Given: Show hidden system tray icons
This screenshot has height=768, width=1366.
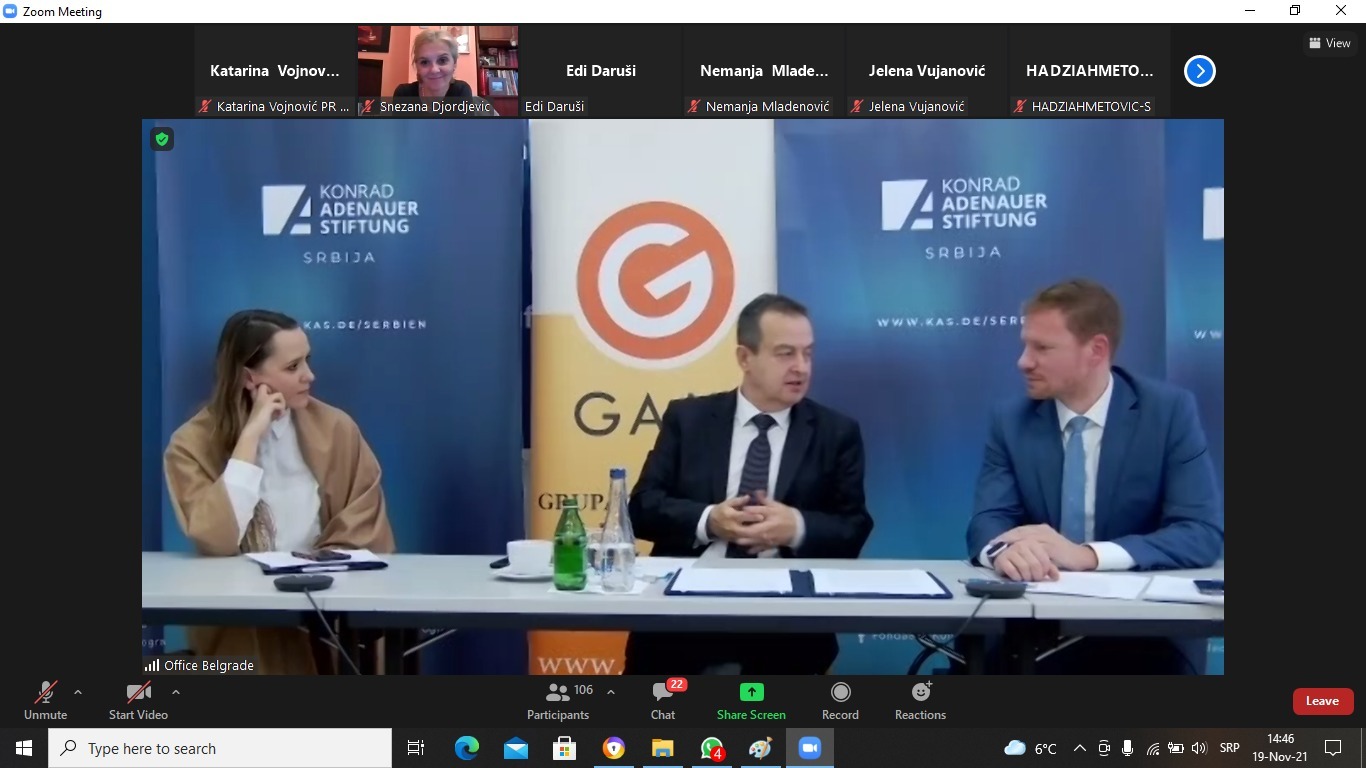Looking at the screenshot, I should click(1080, 748).
